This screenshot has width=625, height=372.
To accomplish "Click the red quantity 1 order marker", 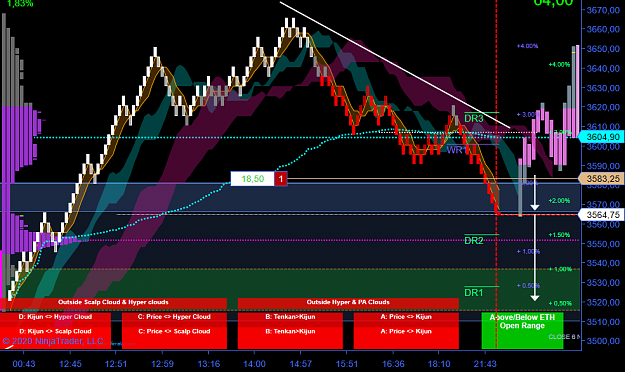I will pyautogui.click(x=281, y=179).
